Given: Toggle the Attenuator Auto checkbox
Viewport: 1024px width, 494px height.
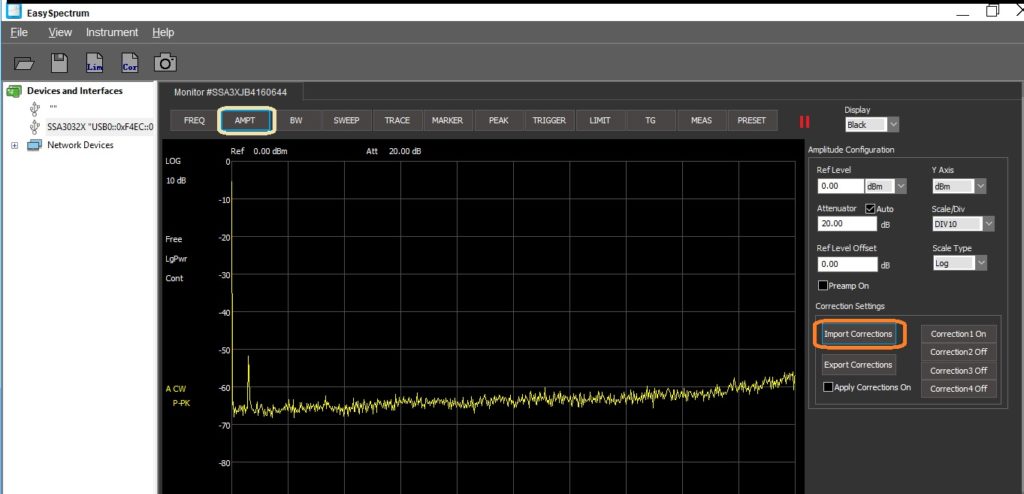Looking at the screenshot, I should (x=870, y=208).
